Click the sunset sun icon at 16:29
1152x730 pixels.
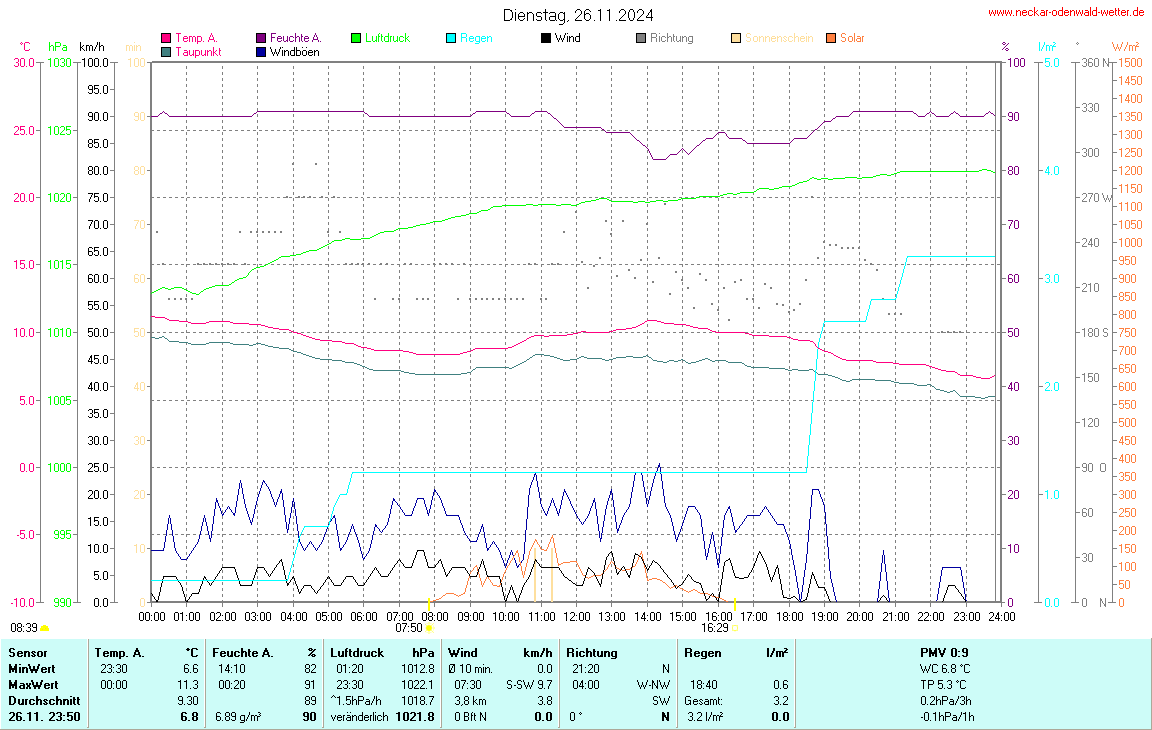pyautogui.click(x=734, y=628)
